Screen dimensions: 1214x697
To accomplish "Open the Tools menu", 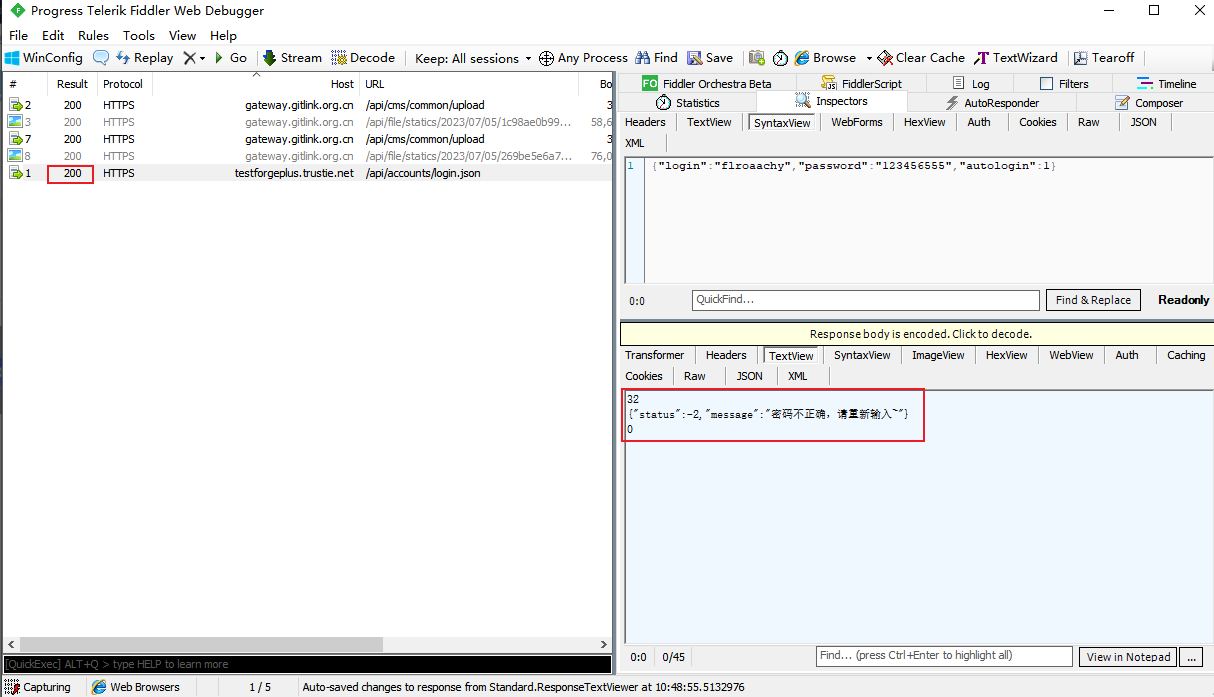I will [139, 35].
